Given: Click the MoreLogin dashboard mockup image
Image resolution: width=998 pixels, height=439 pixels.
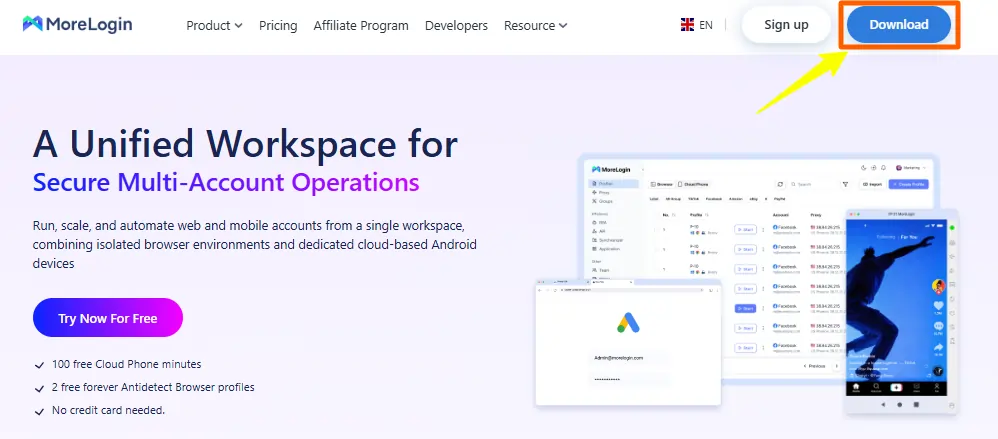Looking at the screenshot, I should click(759, 267).
